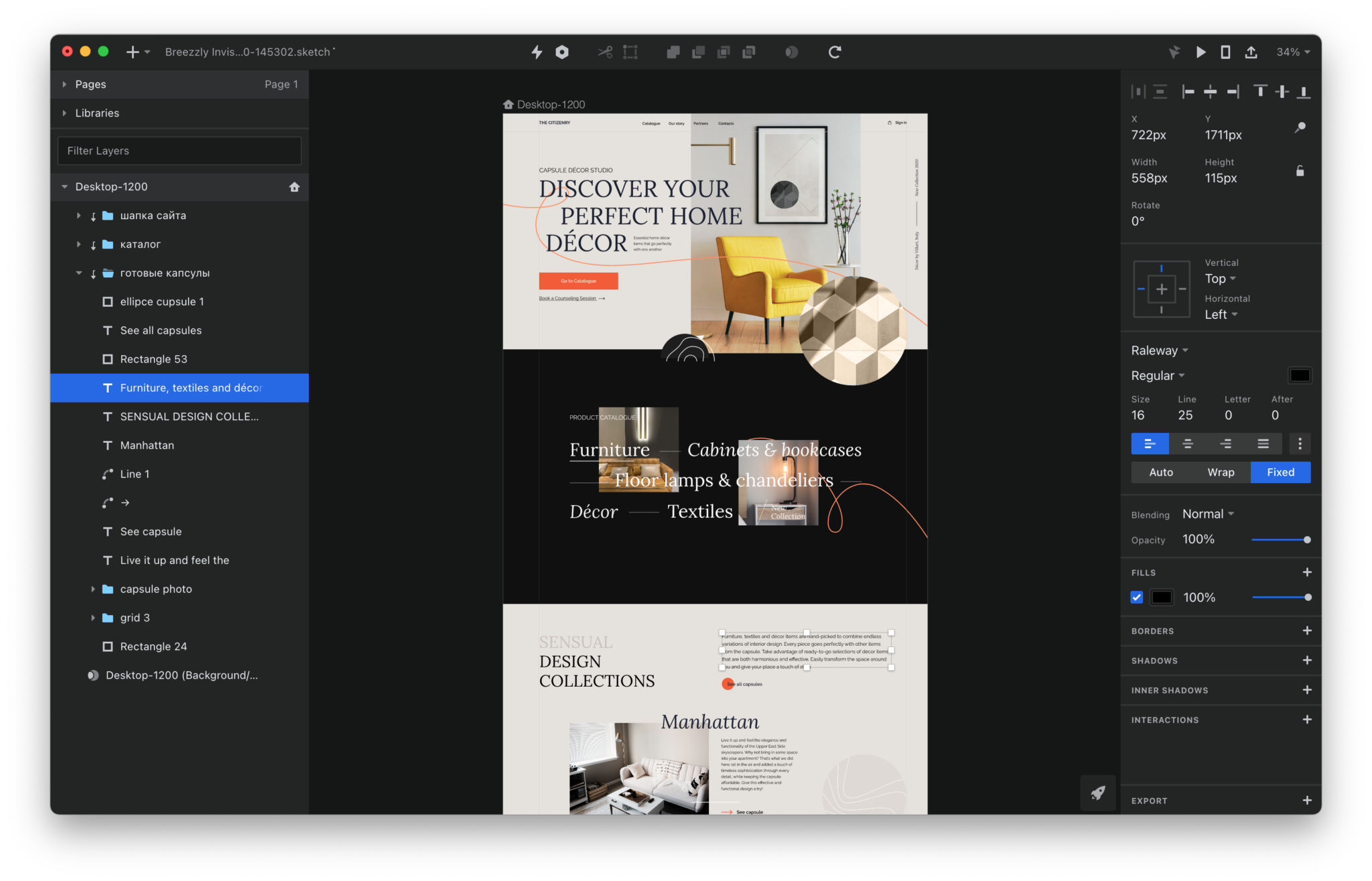1372x881 pixels.
Task: Click the union boolean operation icon
Action: (x=673, y=52)
